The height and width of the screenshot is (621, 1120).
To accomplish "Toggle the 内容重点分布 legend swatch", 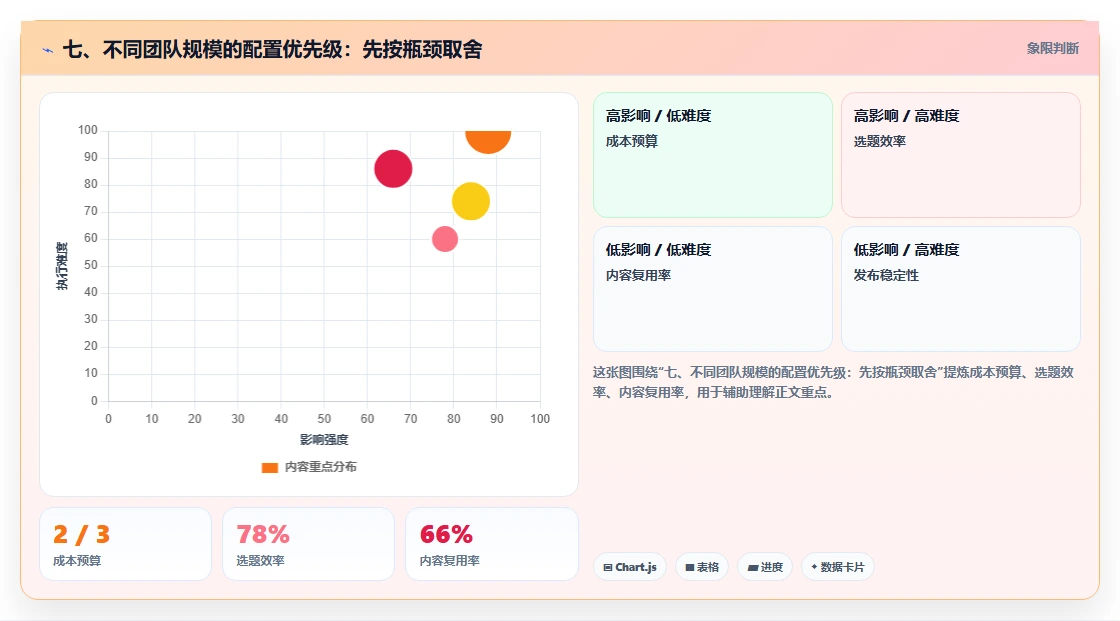I will [270, 467].
